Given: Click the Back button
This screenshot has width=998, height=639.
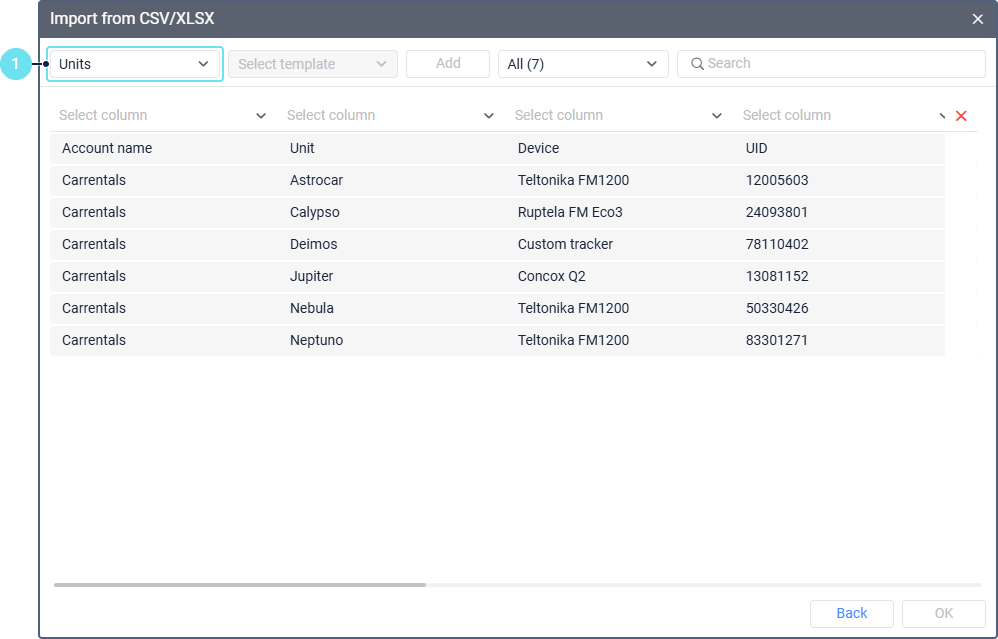Looking at the screenshot, I should (851, 613).
